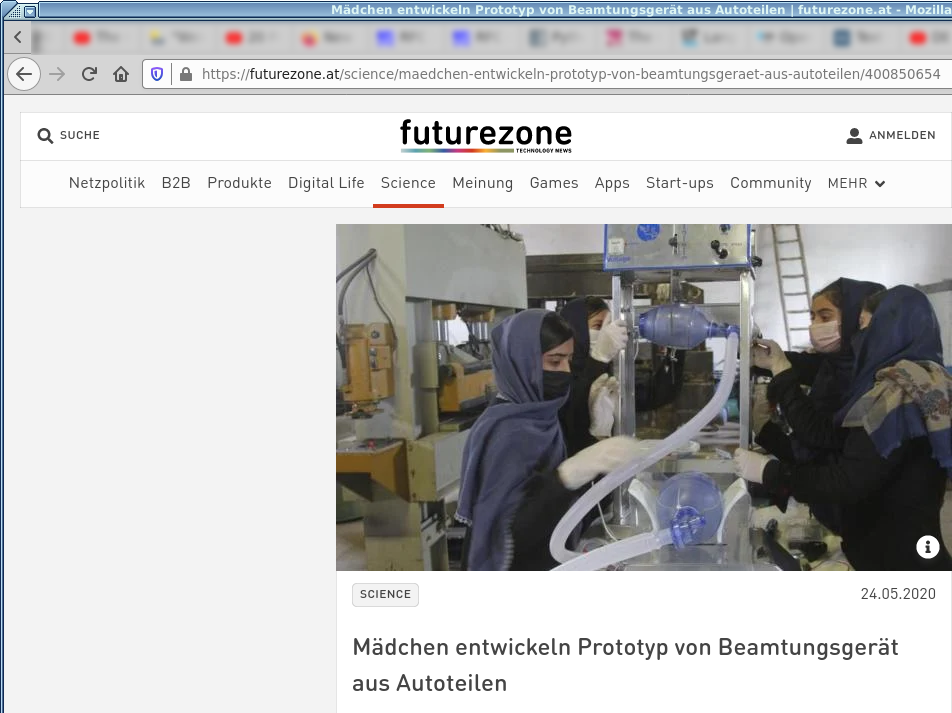Click the SCIENCE category tag below image
This screenshot has height=713, width=952.
coord(386,594)
